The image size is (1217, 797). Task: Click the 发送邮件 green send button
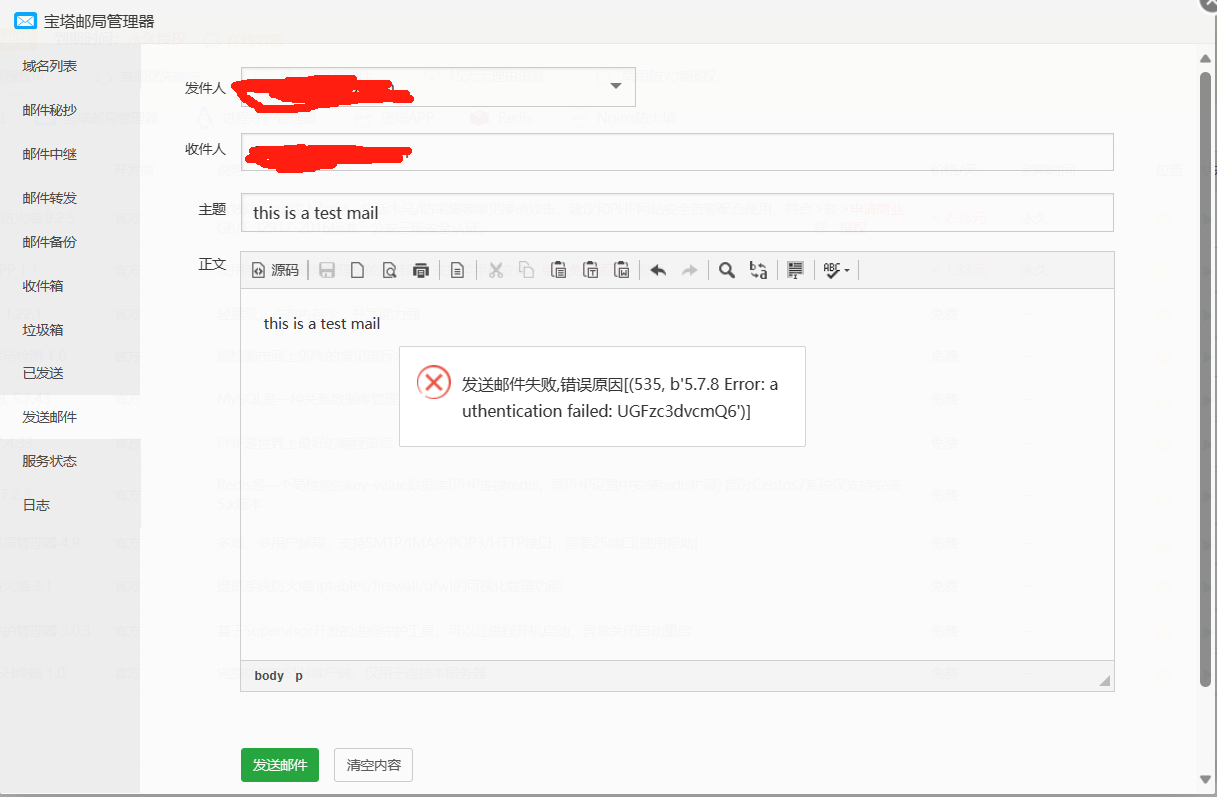pos(280,765)
